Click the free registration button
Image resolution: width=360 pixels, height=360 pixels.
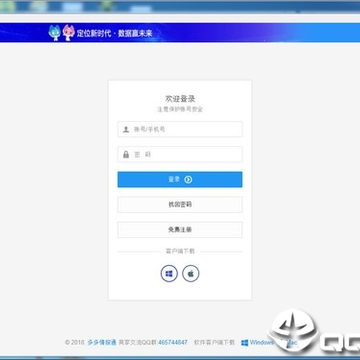tap(180, 230)
